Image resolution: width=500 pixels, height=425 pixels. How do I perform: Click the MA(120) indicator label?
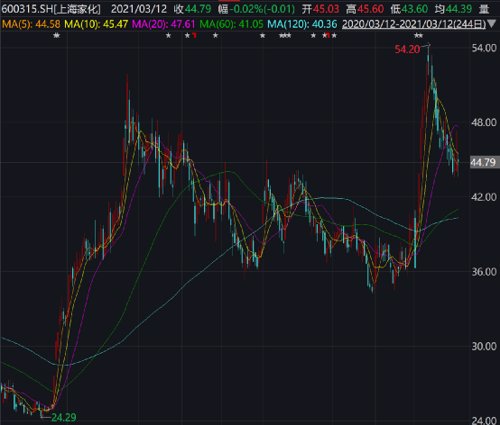[302, 24]
